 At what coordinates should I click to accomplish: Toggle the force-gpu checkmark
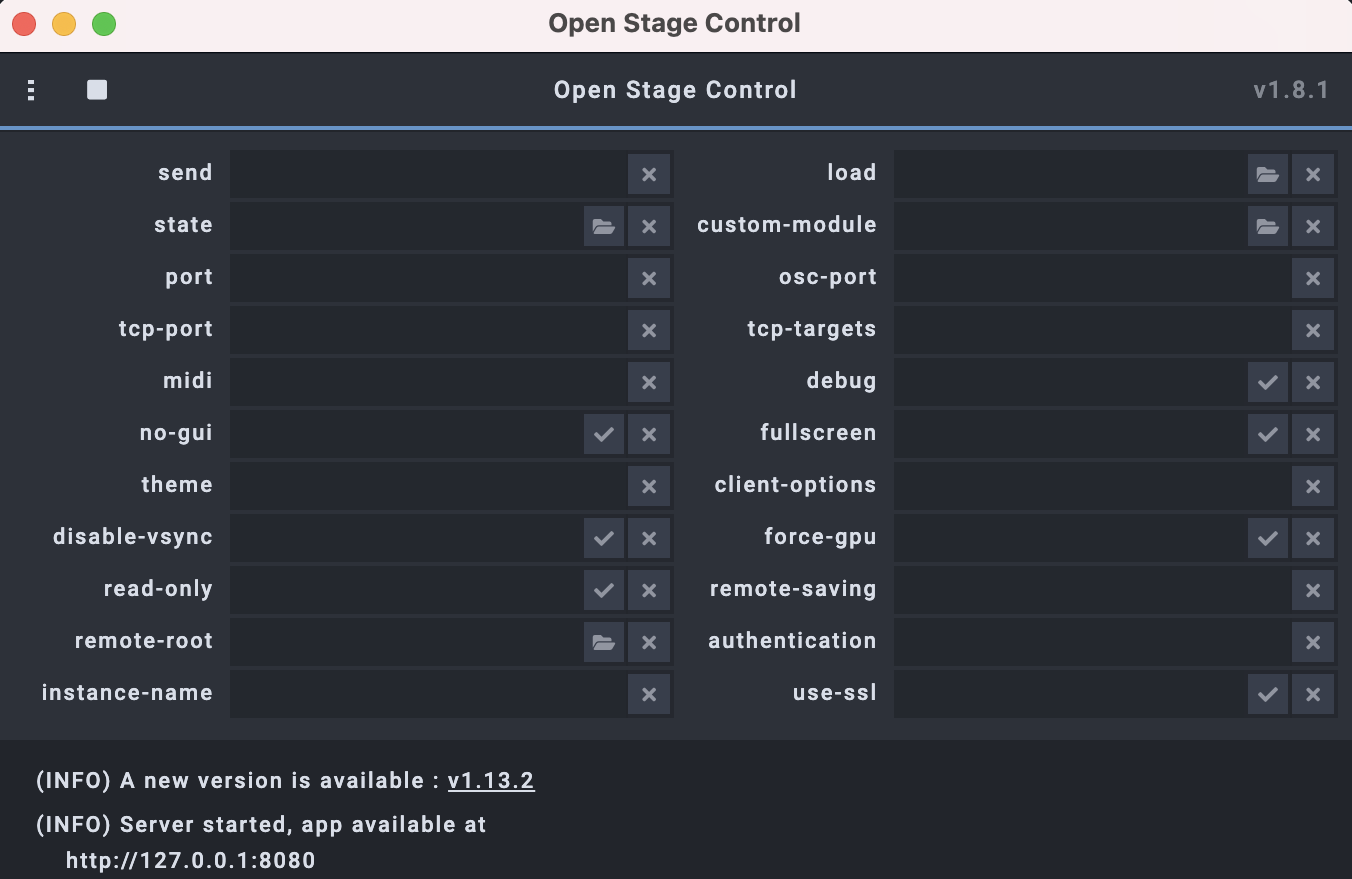pos(1268,538)
